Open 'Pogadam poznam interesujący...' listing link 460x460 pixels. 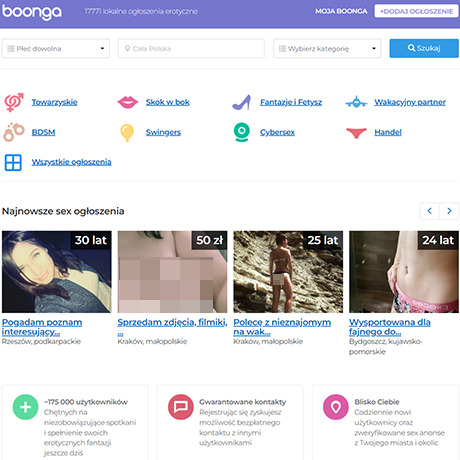pos(42,327)
